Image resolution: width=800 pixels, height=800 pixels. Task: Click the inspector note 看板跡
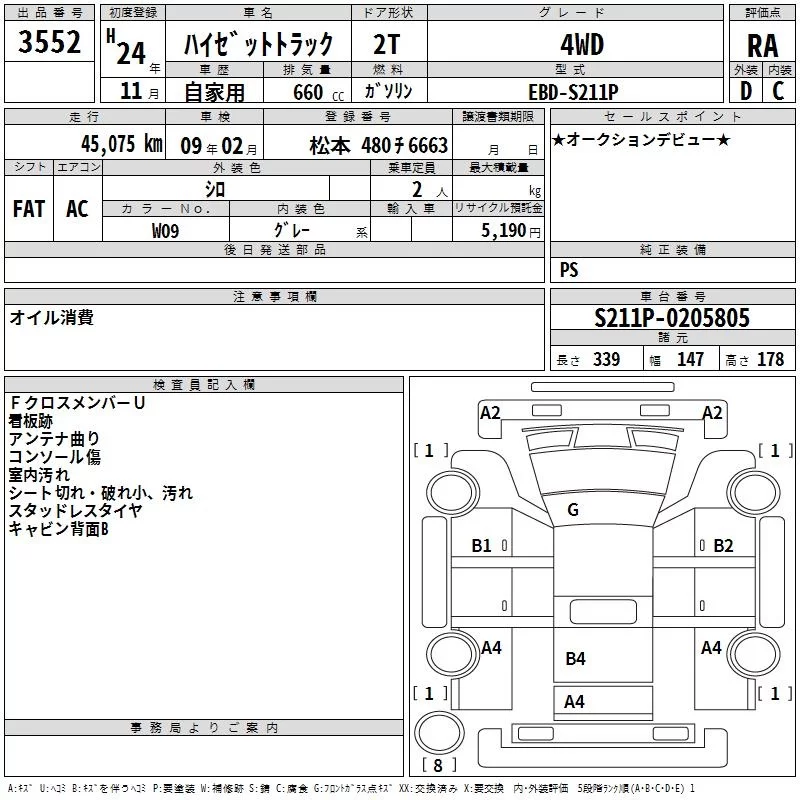[31, 421]
